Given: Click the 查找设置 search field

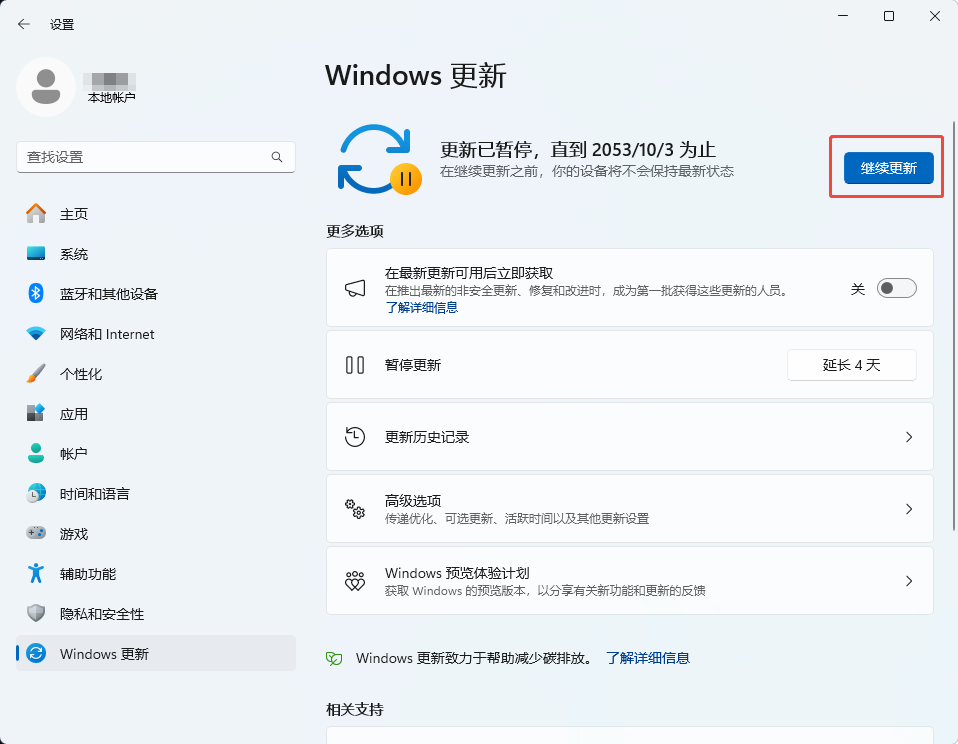Looking at the screenshot, I should coord(156,157).
